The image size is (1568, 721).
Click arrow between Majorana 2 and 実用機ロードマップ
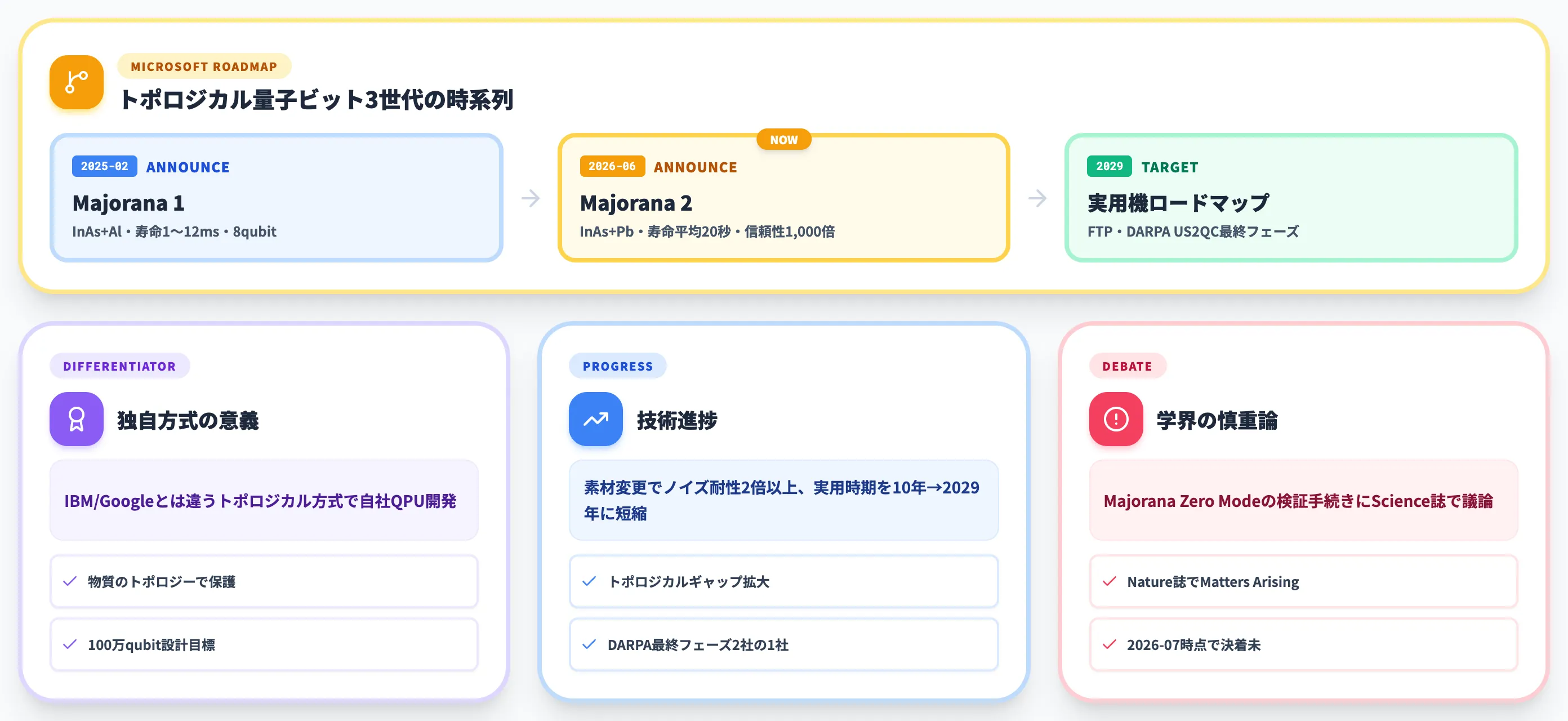tap(1037, 198)
